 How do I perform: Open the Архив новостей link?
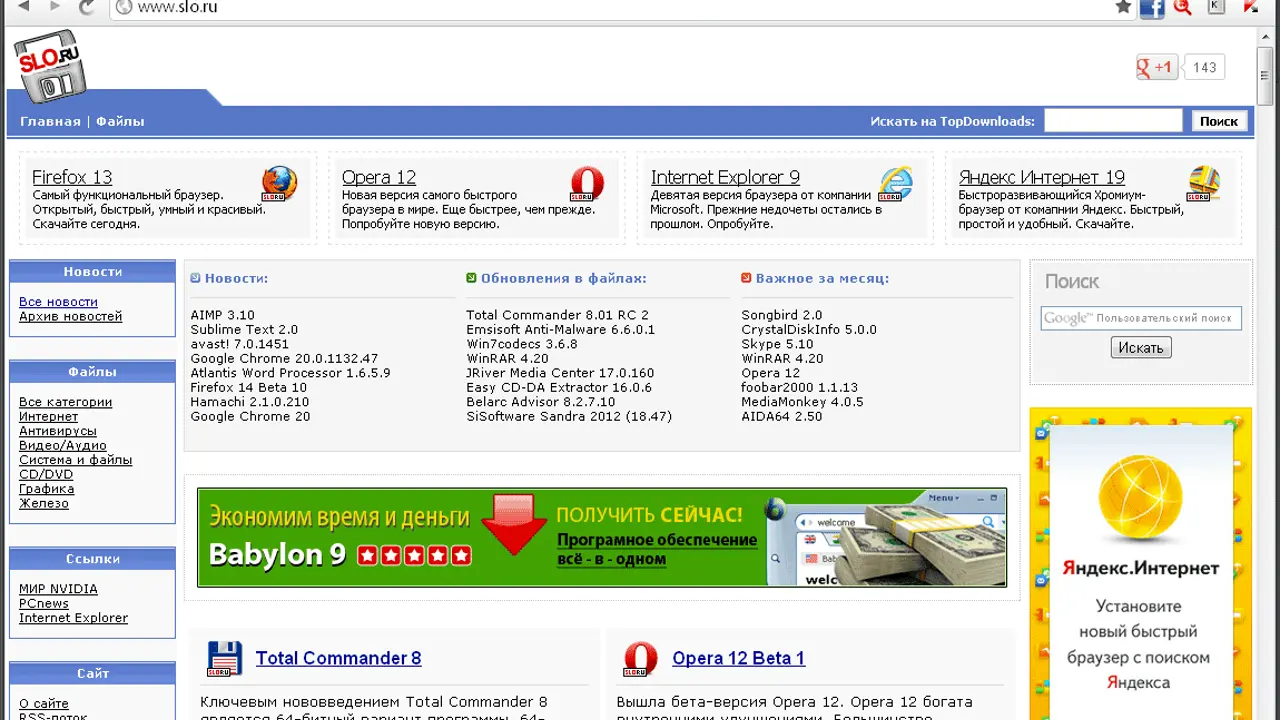[70, 316]
